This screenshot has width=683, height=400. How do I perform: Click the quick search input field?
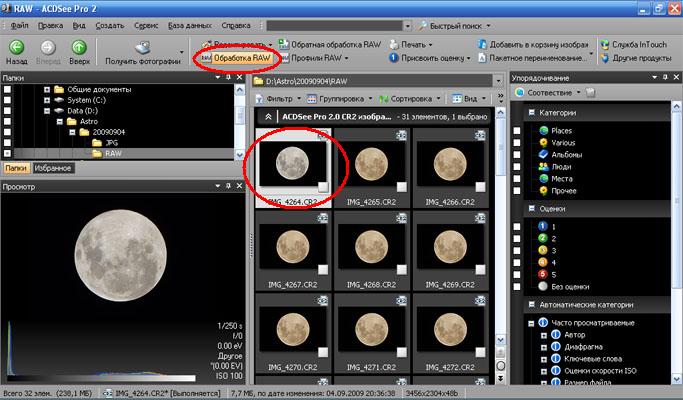pos(335,26)
